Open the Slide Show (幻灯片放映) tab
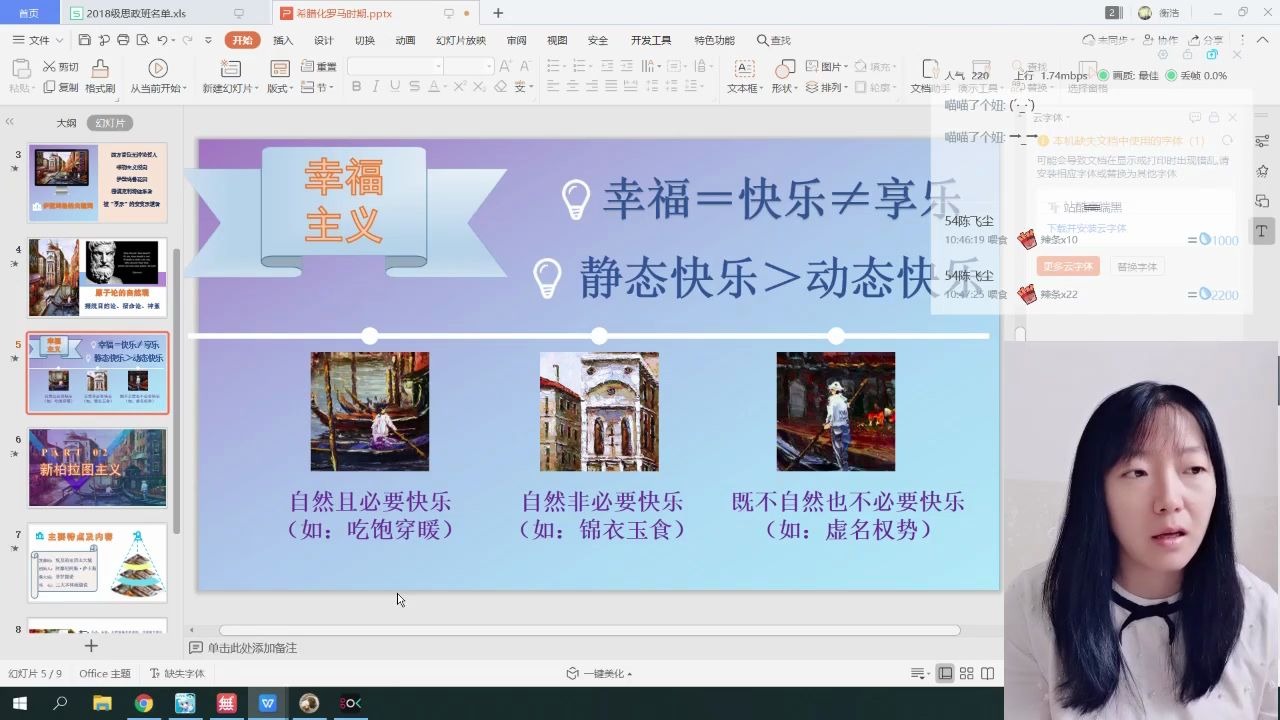1280x720 pixels. click(x=461, y=40)
